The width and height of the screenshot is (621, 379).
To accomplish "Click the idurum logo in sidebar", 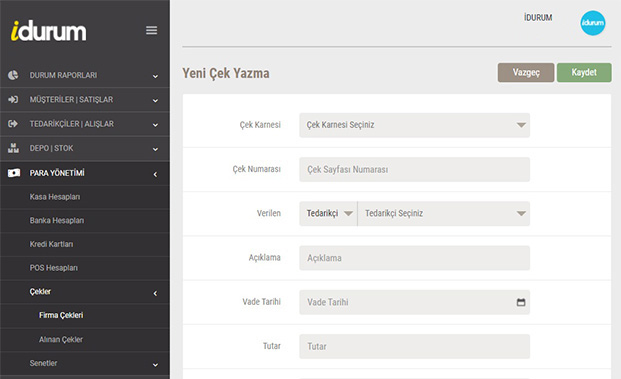I will click(48, 31).
